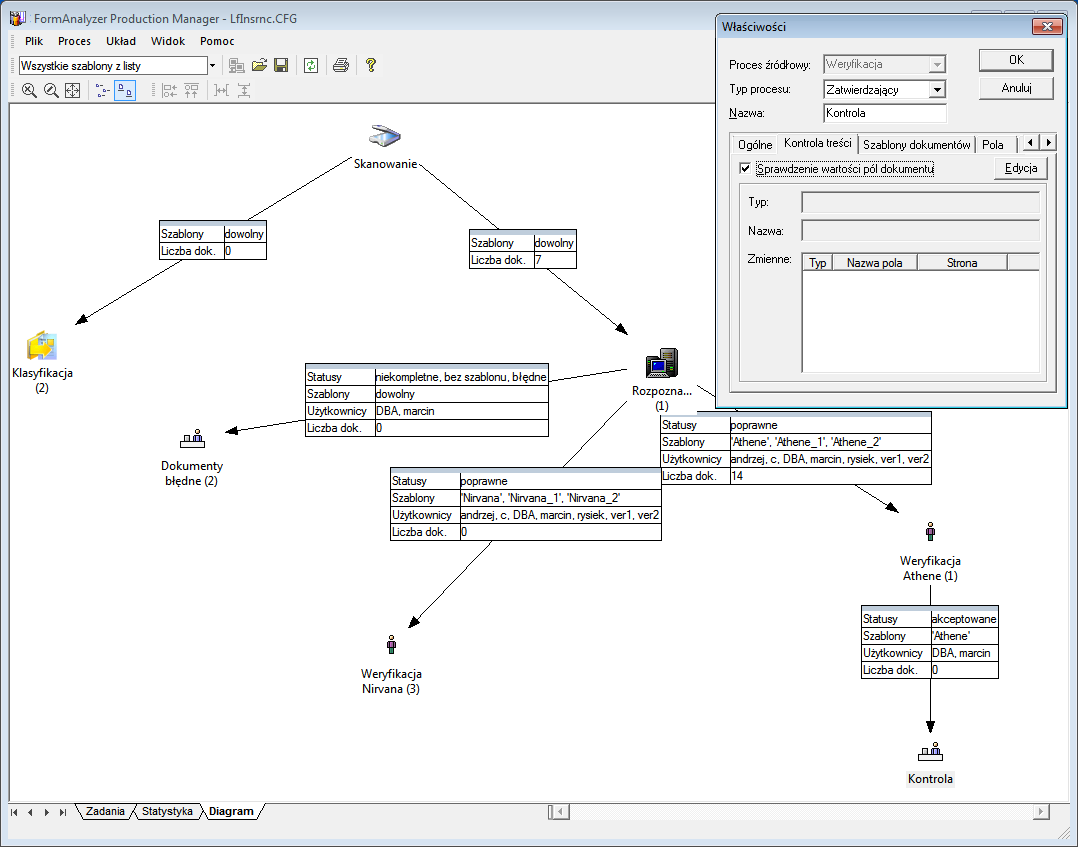Click the save diskette icon
The image size is (1079, 847).
[x=281, y=65]
